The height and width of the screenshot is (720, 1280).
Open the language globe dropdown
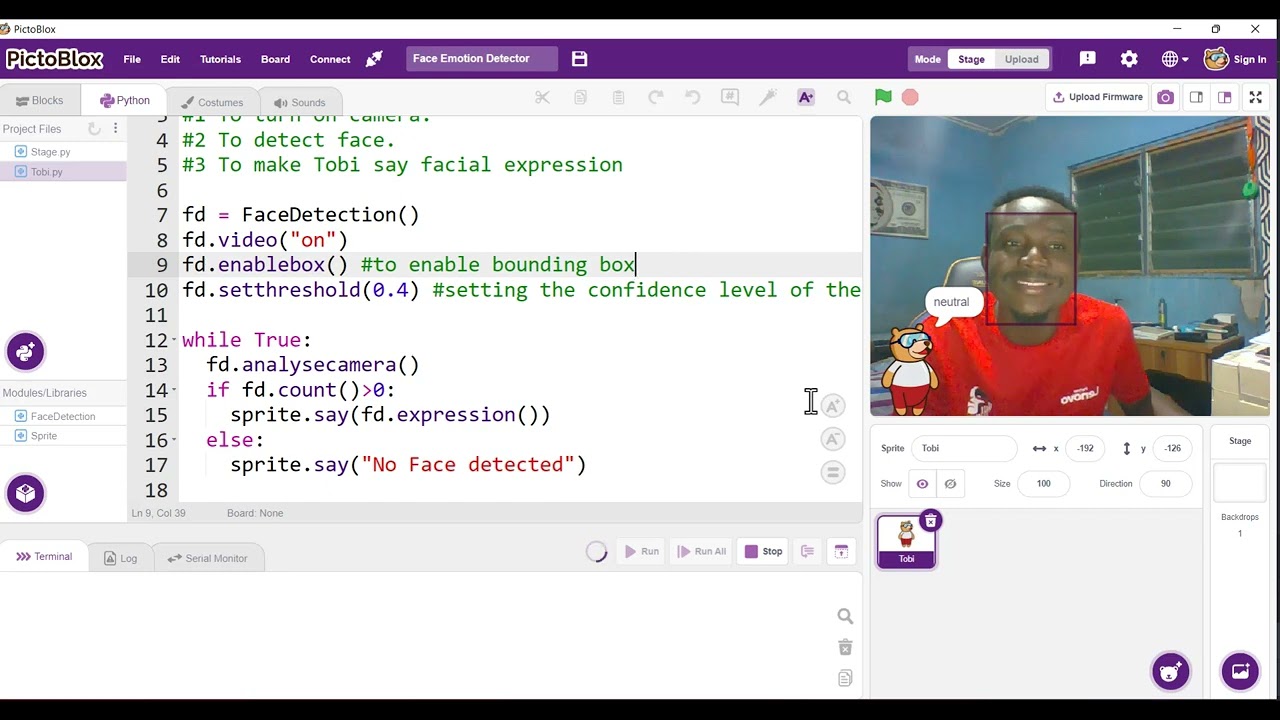click(x=1175, y=59)
